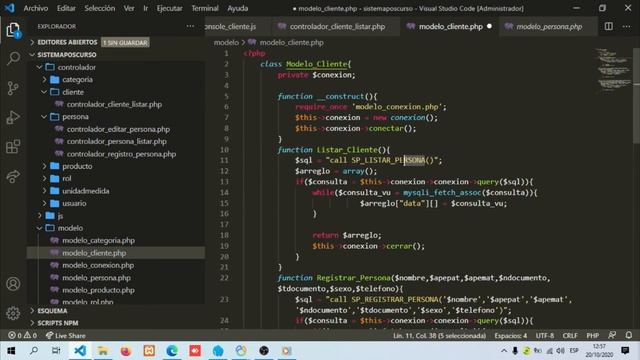The width and height of the screenshot is (640, 360).
Task: Open the Live Share view in activity bar
Action: tap(13, 176)
